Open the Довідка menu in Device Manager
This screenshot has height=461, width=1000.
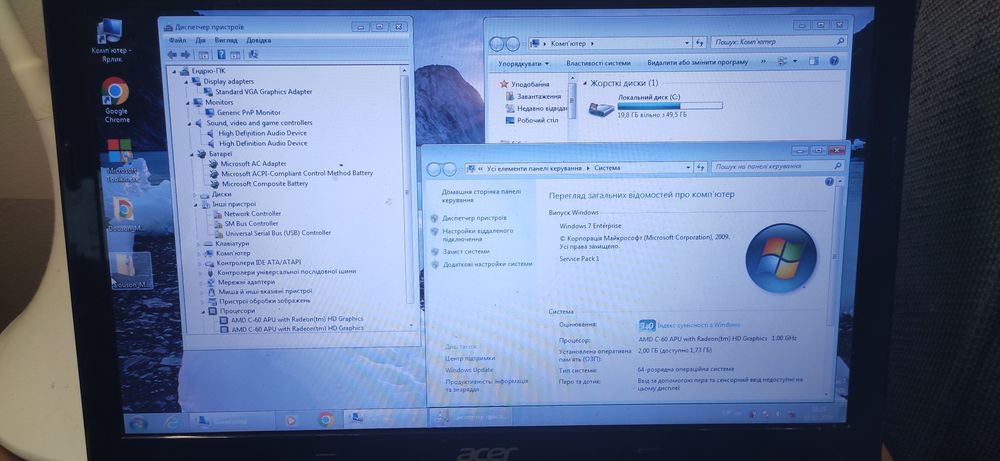258,40
